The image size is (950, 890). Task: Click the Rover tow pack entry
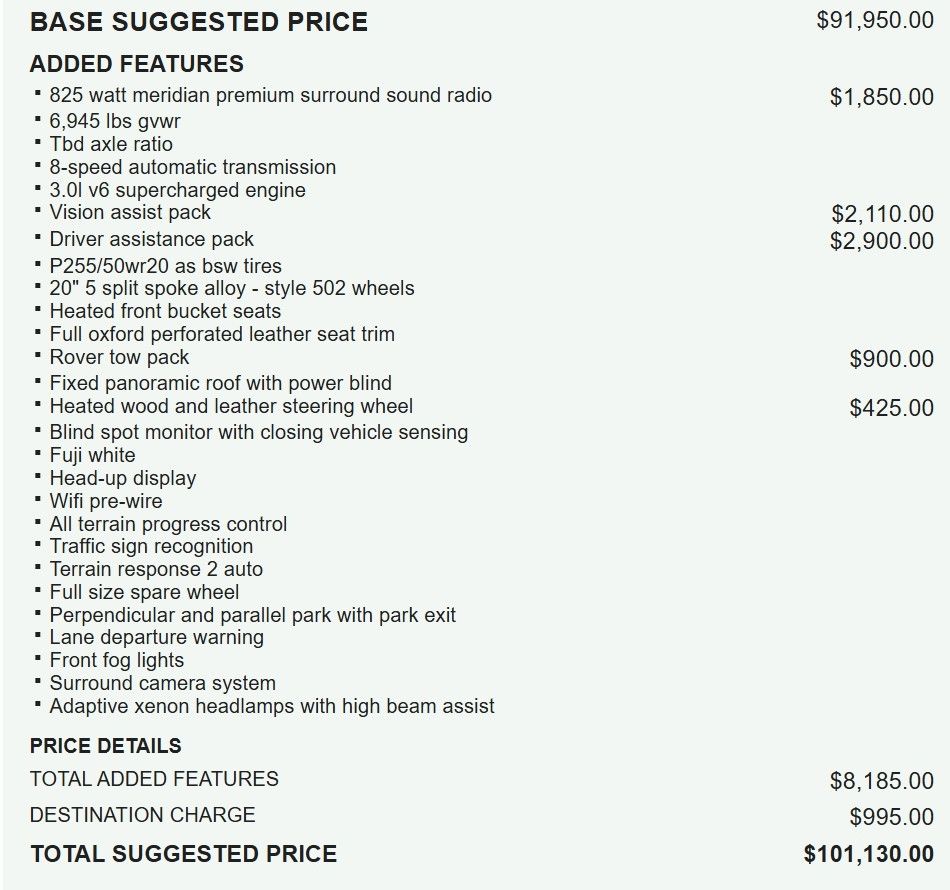point(119,357)
